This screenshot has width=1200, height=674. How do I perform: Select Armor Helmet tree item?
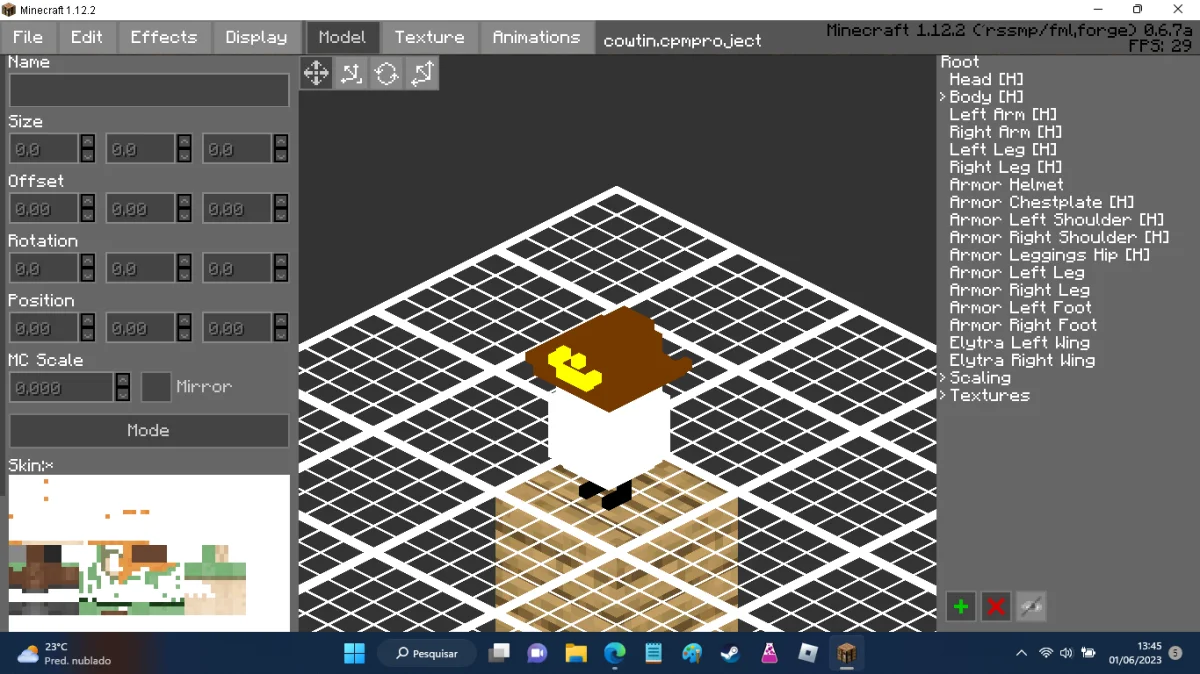tap(1007, 185)
